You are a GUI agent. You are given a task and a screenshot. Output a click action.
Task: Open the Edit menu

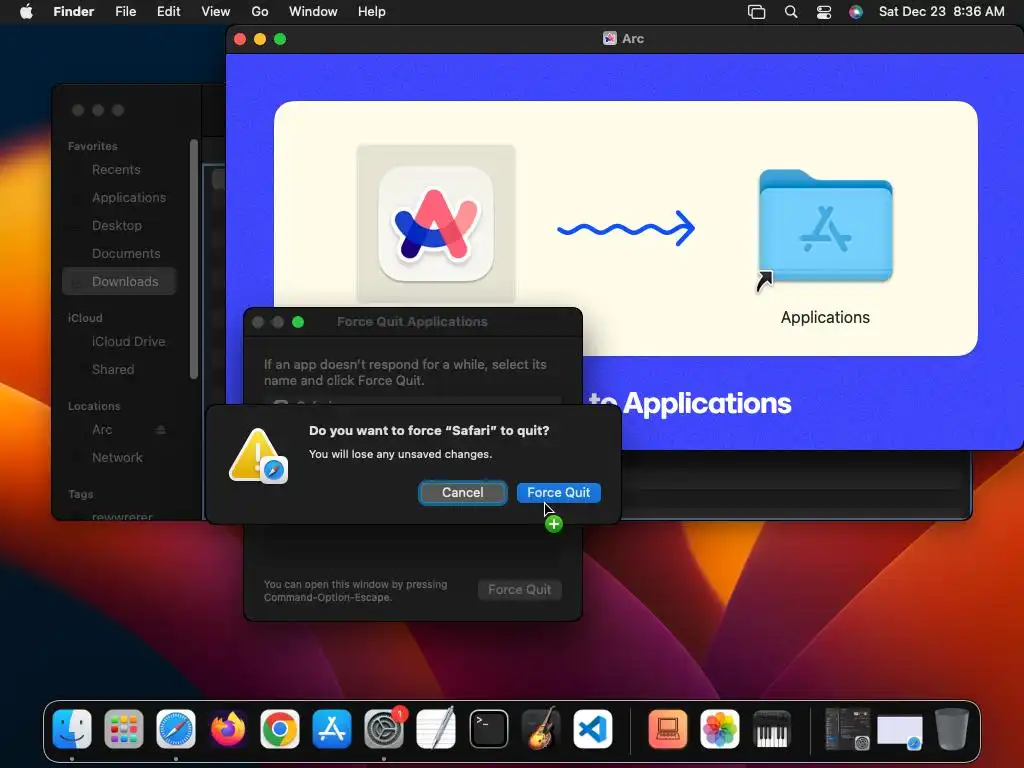168,12
